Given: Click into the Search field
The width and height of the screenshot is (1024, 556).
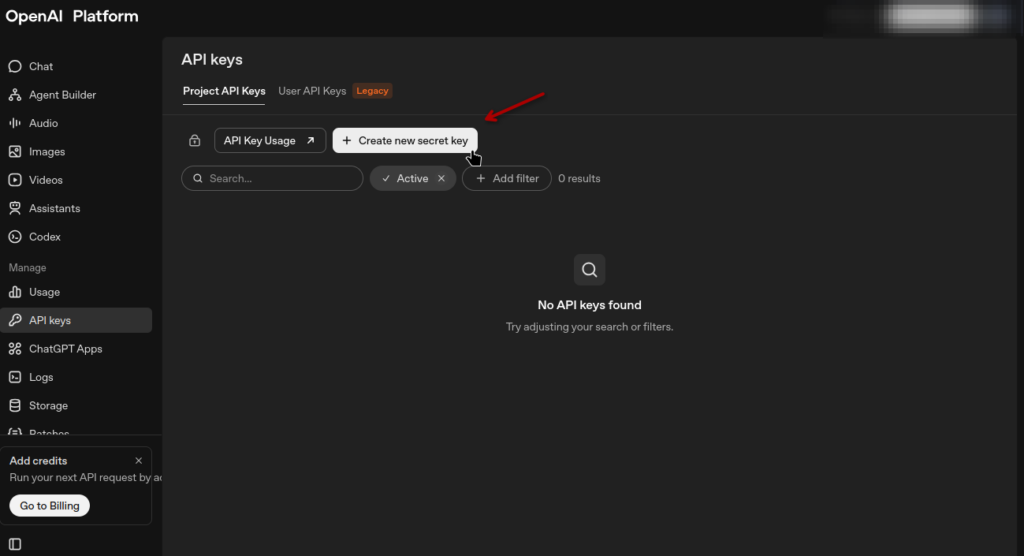Looking at the screenshot, I should [272, 178].
